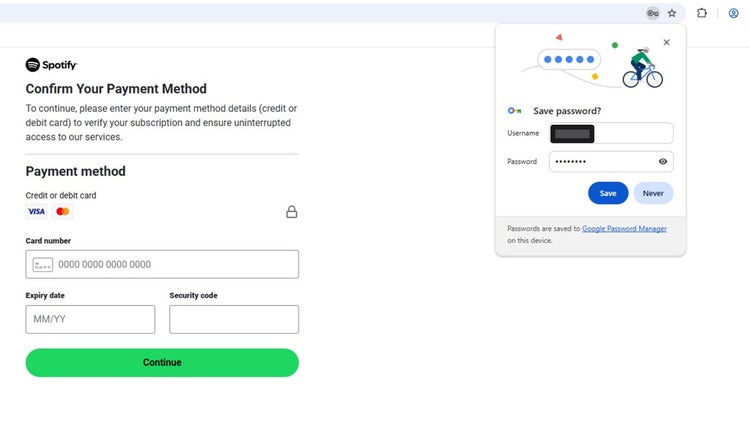Viewport: 750px width, 438px height.
Task: Click the password key icon in address bar
Action: tap(653, 13)
